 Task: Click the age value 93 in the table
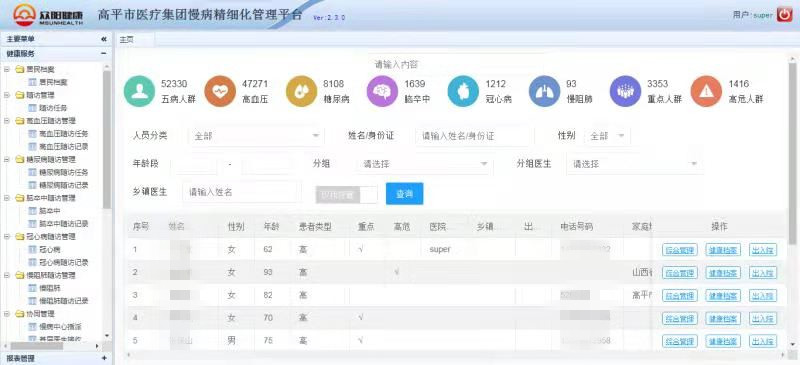[x=268, y=272]
